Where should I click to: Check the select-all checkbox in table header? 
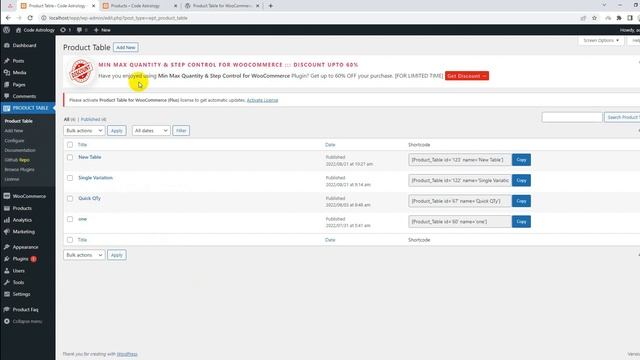click(x=70, y=145)
